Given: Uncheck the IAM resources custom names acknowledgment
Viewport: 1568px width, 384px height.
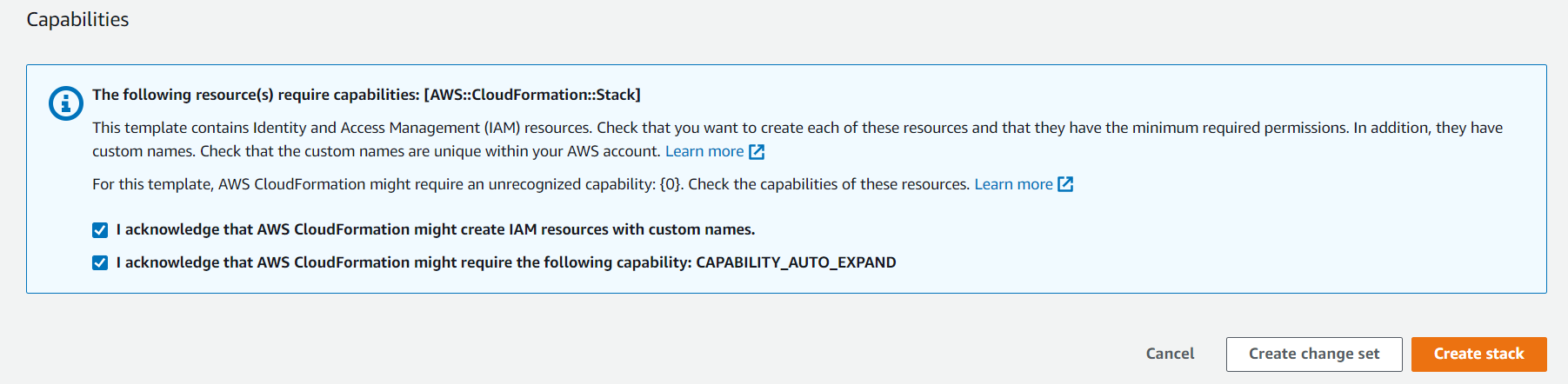Looking at the screenshot, I should [x=100, y=230].
